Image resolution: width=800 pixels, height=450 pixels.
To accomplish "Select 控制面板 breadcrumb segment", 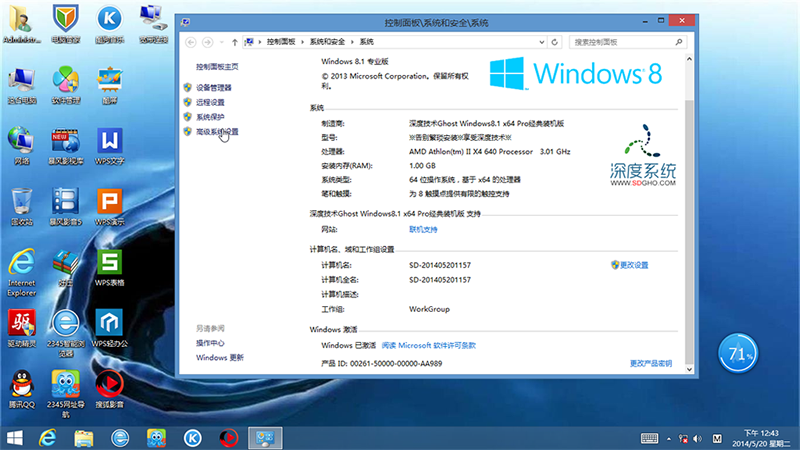I will click(x=281, y=42).
